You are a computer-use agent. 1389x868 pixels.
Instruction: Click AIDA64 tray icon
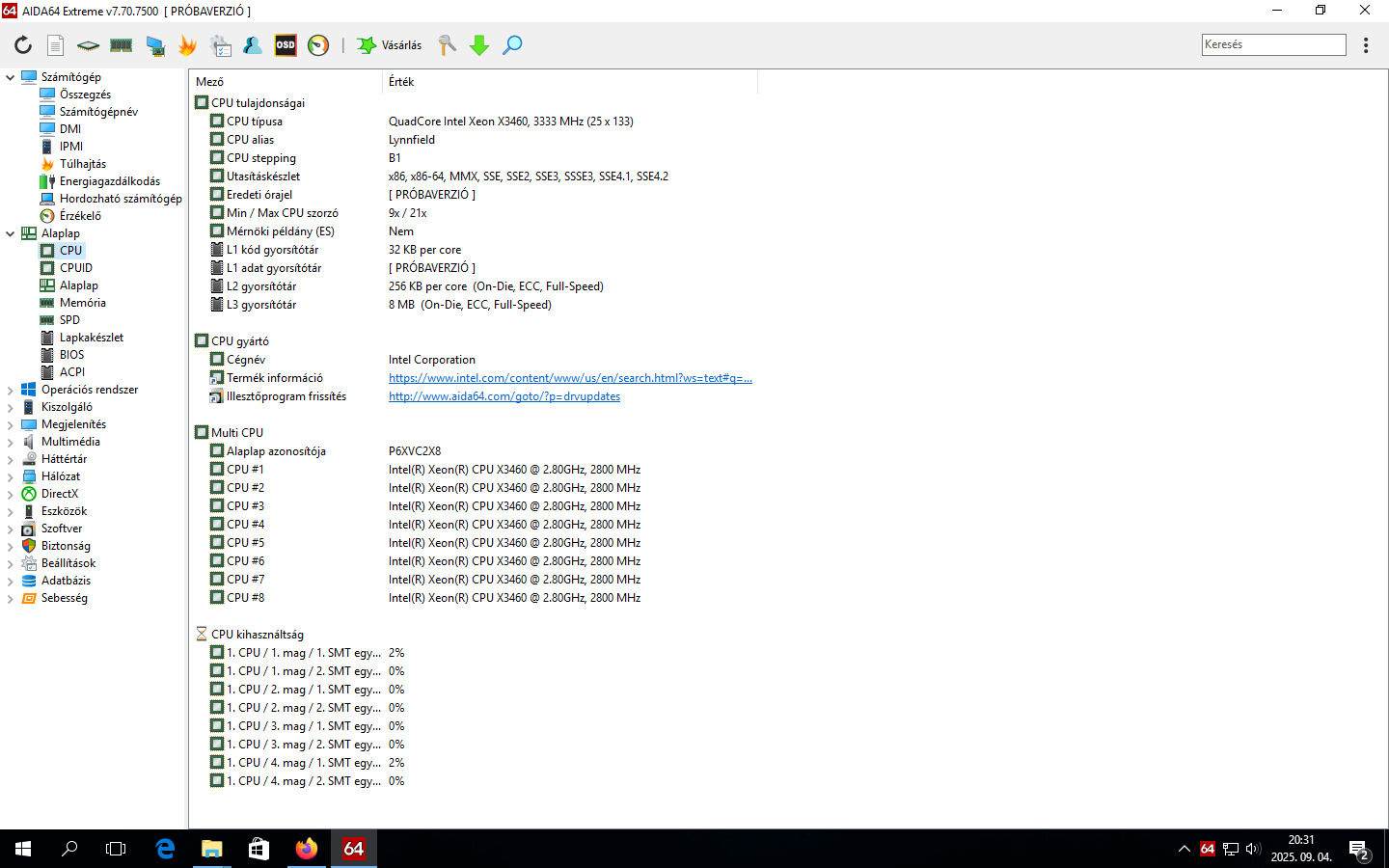click(1208, 849)
